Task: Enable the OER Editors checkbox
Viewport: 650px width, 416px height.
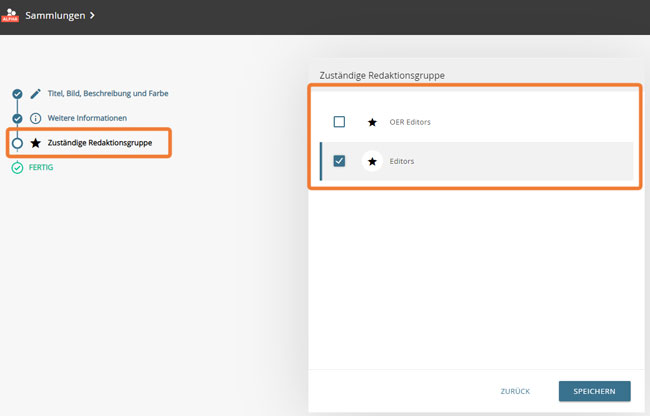Action: coord(339,122)
